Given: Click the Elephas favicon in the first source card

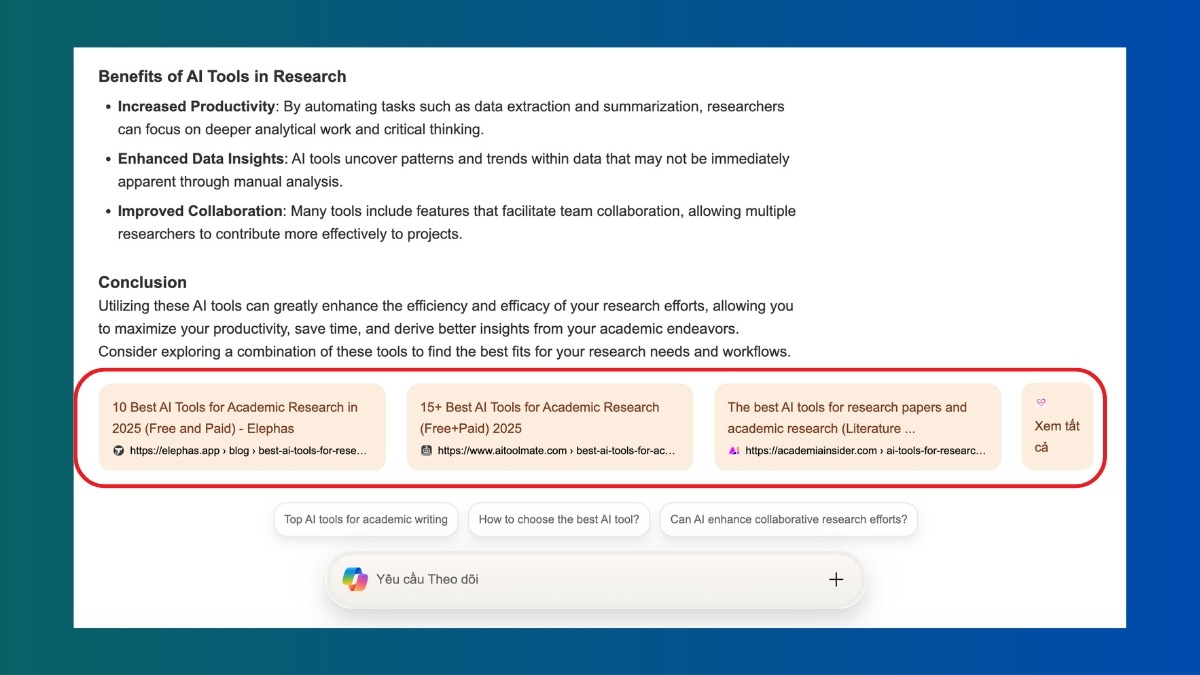Looking at the screenshot, I should click(x=119, y=451).
